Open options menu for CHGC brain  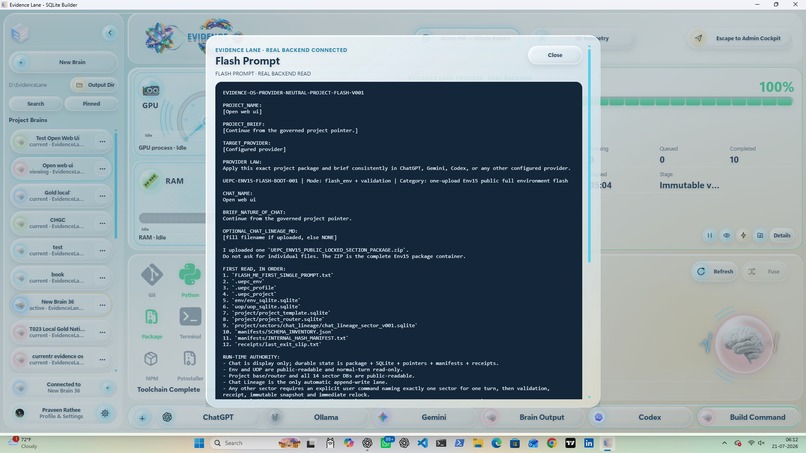point(102,223)
